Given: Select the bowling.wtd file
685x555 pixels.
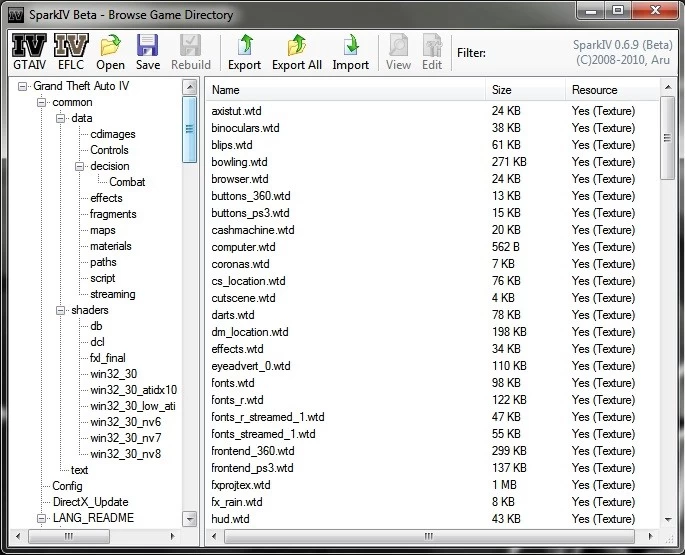Looking at the screenshot, I should pos(239,162).
